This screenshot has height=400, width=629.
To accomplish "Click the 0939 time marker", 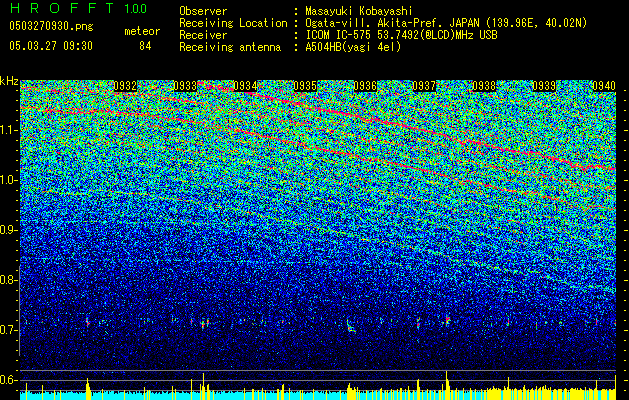I will pyautogui.click(x=544, y=86).
